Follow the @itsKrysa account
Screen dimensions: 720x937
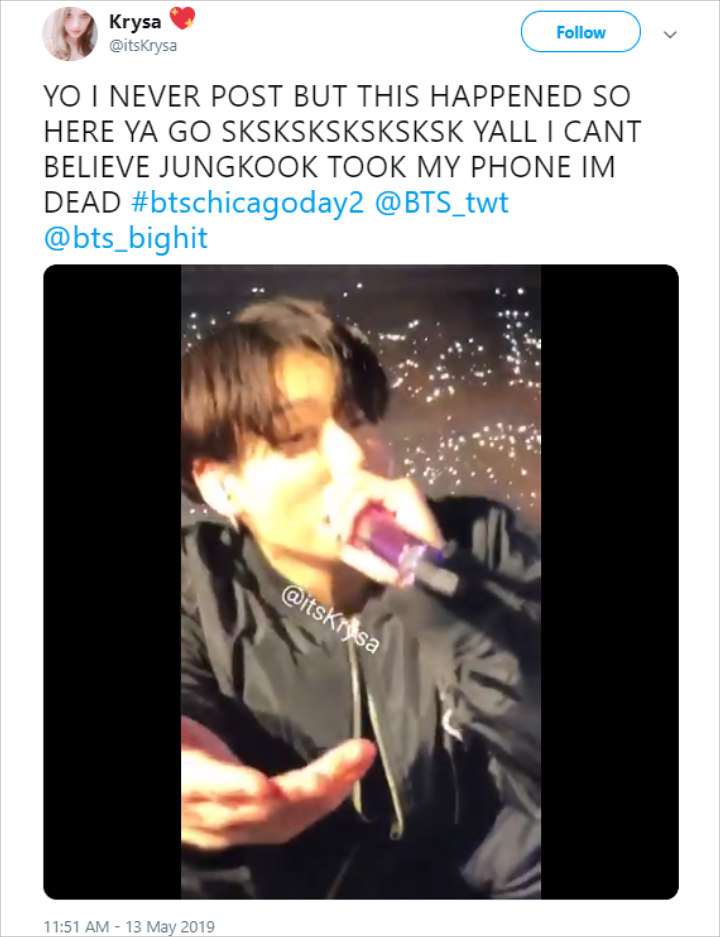[580, 32]
